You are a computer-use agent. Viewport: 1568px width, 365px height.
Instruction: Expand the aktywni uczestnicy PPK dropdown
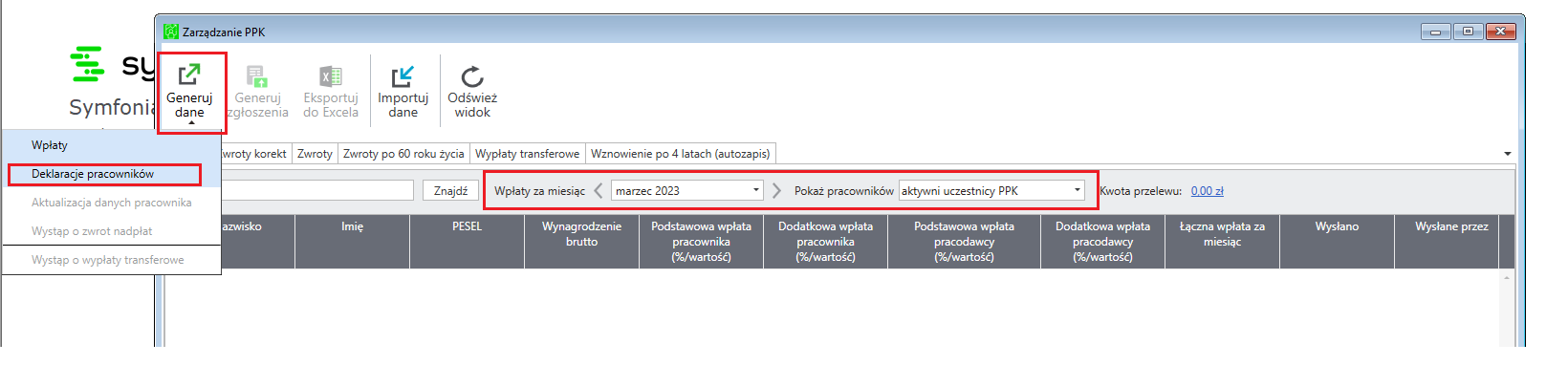pos(991,191)
